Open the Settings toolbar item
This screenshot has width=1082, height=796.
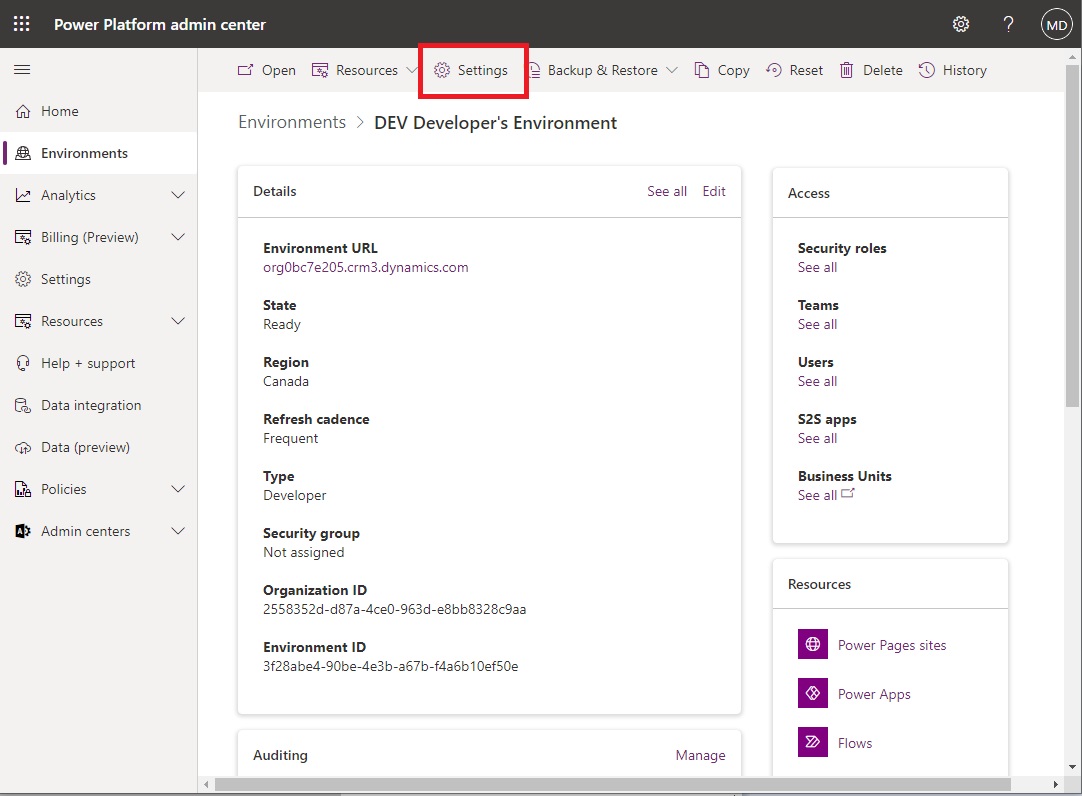(x=472, y=70)
